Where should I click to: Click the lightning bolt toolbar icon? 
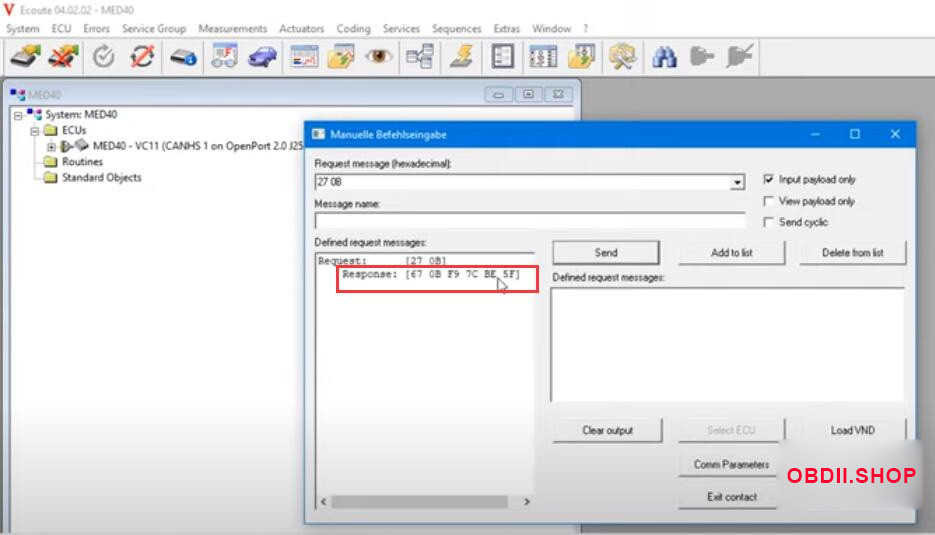point(461,57)
